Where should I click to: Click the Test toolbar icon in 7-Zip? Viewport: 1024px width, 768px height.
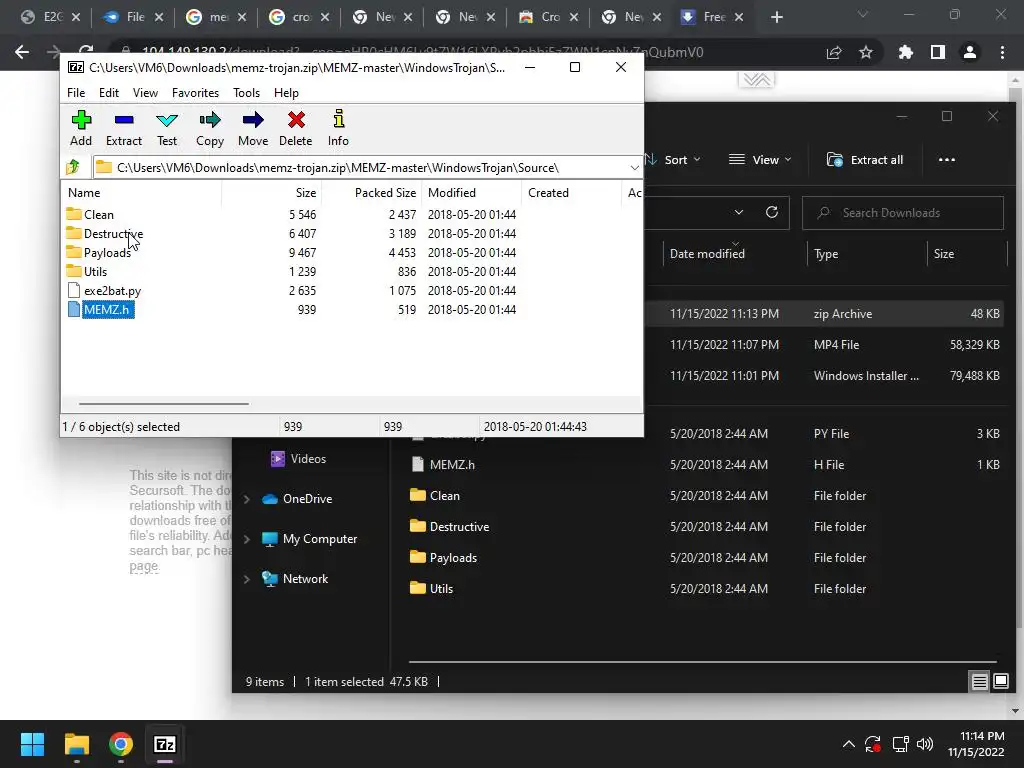167,128
